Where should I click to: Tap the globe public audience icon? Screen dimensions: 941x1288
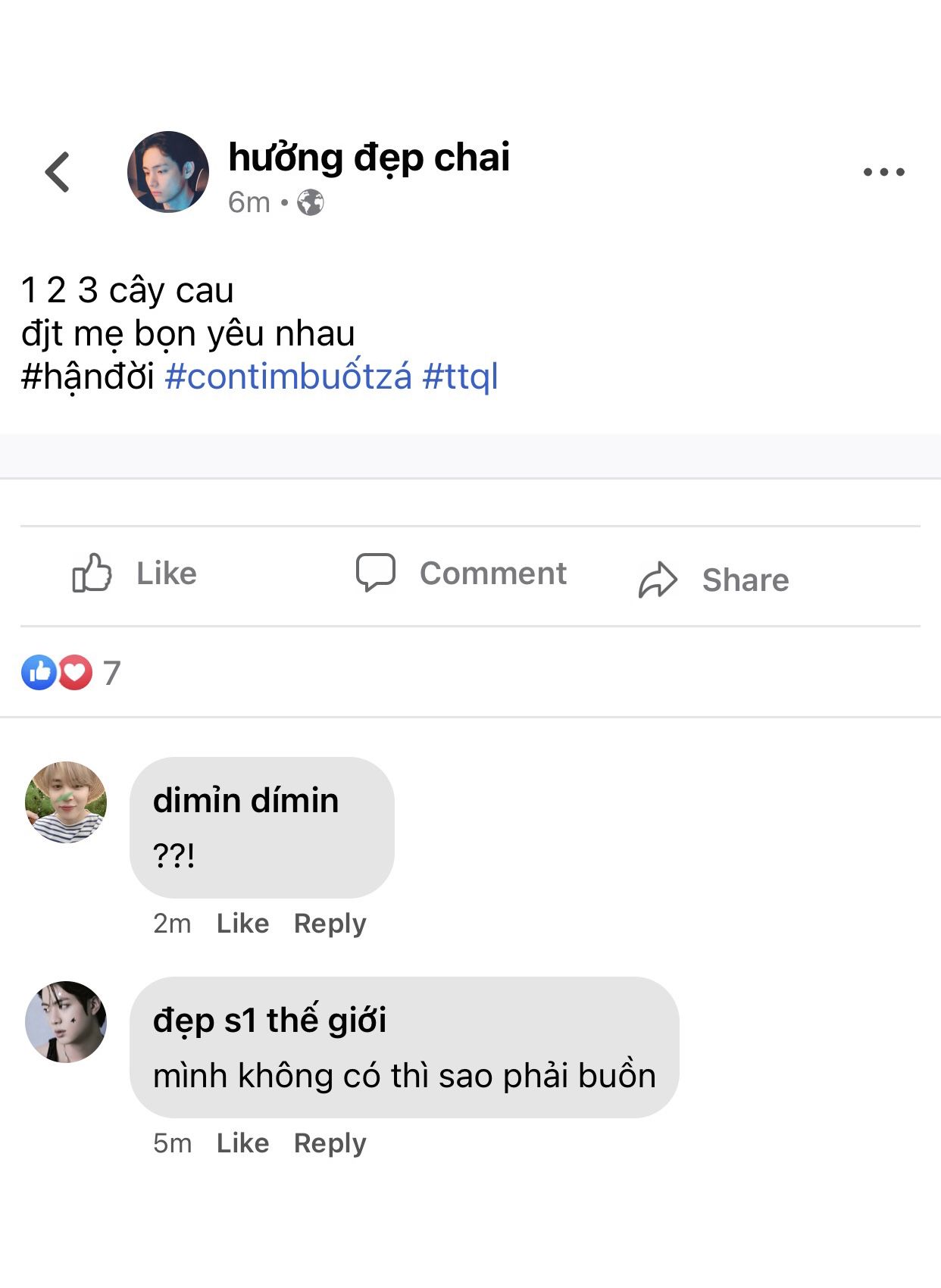310,203
